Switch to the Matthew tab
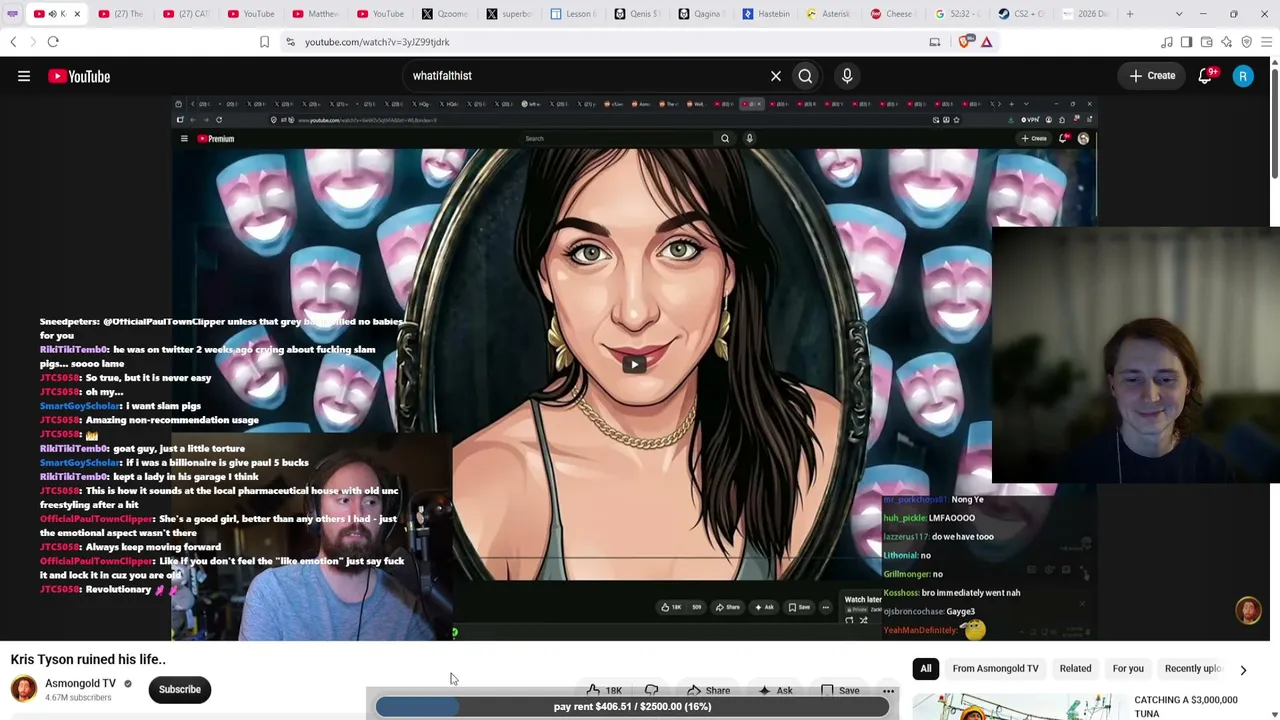1280x720 pixels. (x=315, y=14)
